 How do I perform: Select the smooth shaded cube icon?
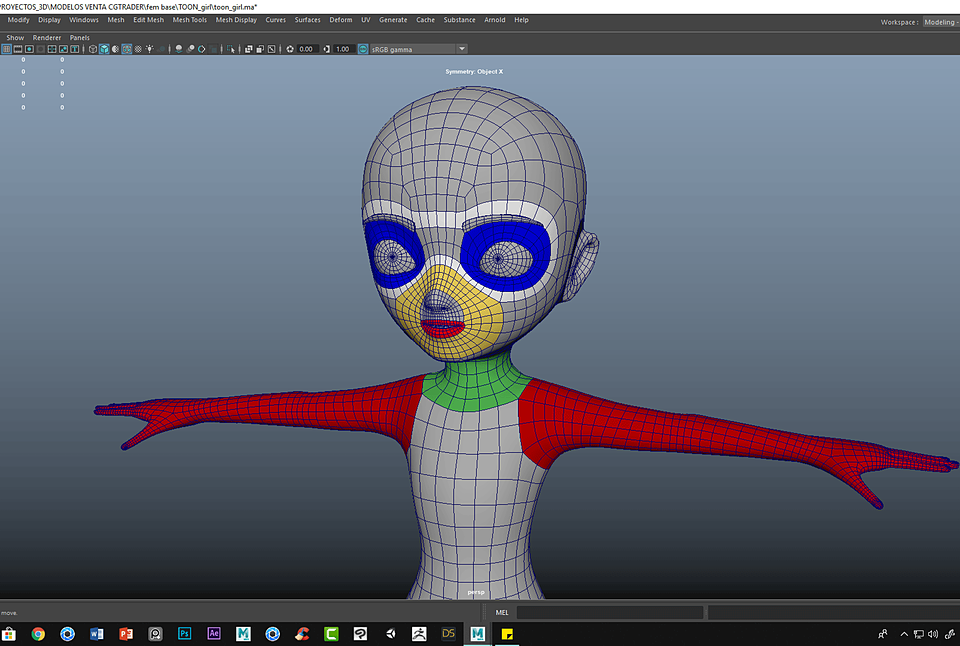coord(104,48)
